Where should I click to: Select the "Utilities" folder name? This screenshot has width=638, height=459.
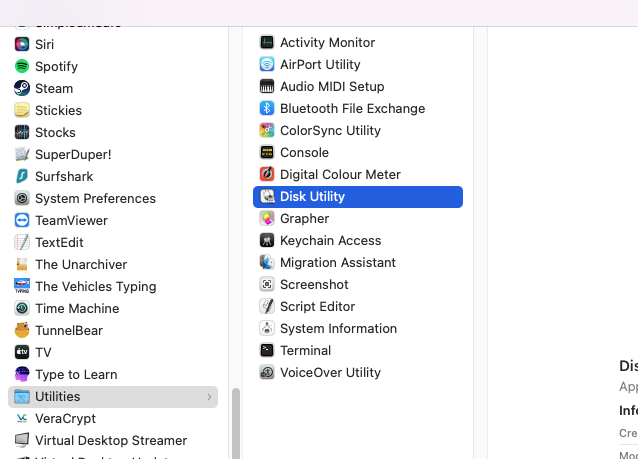click(57, 396)
